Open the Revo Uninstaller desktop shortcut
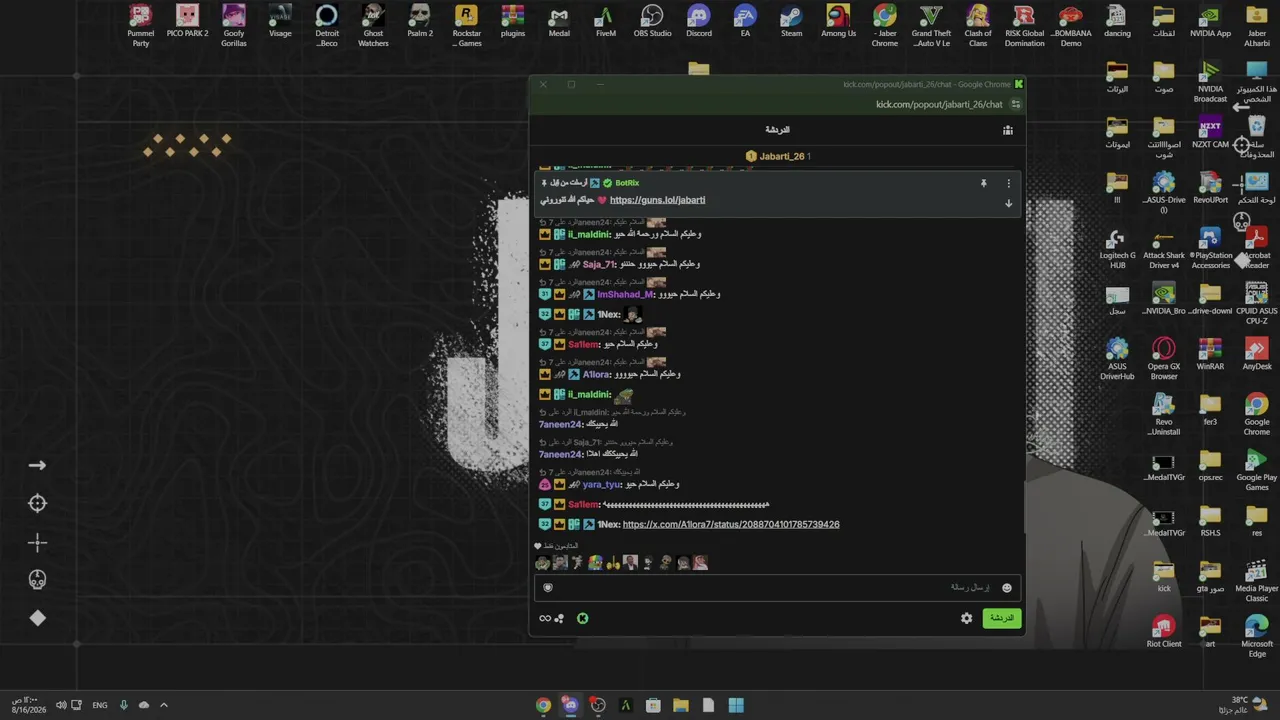 point(1163,415)
